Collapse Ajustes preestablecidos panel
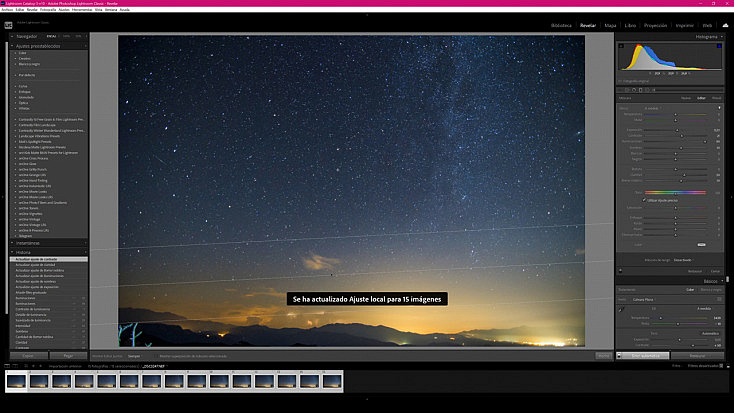Image resolution: width=734 pixels, height=413 pixels. click(x=12, y=46)
